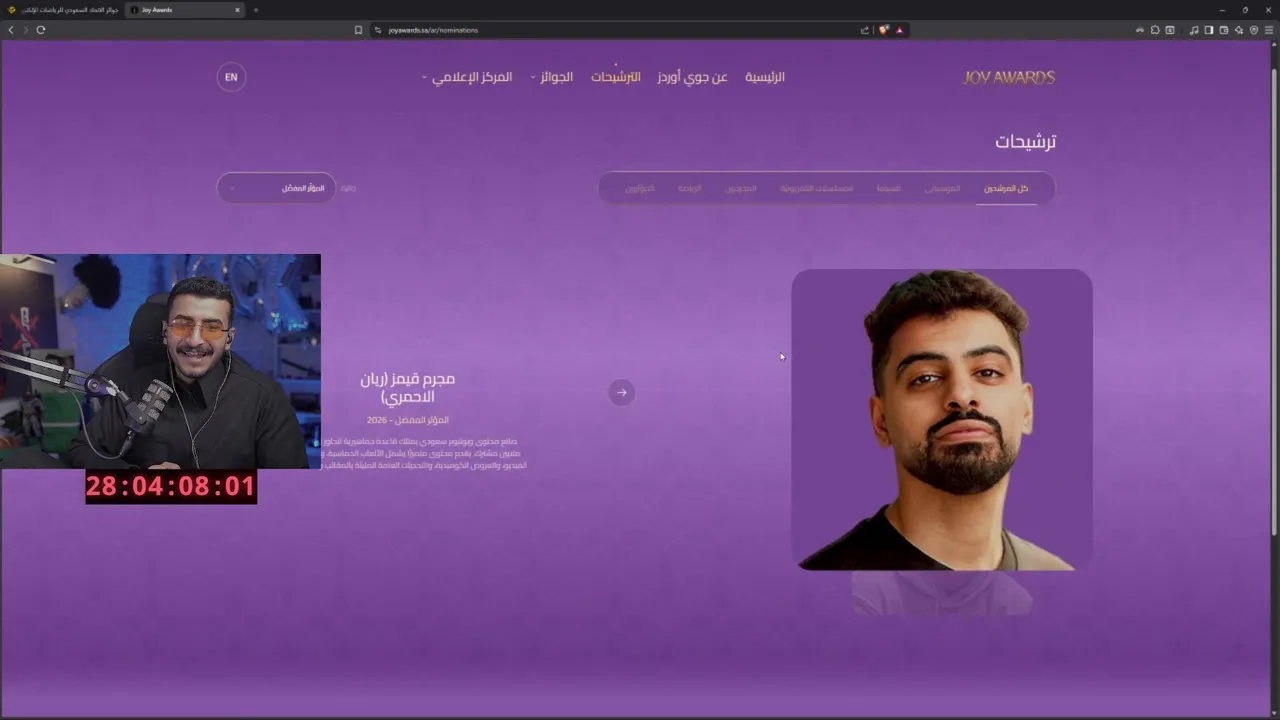
Task: Click the 28:04:08:01 countdown timer overlay
Action: point(171,486)
